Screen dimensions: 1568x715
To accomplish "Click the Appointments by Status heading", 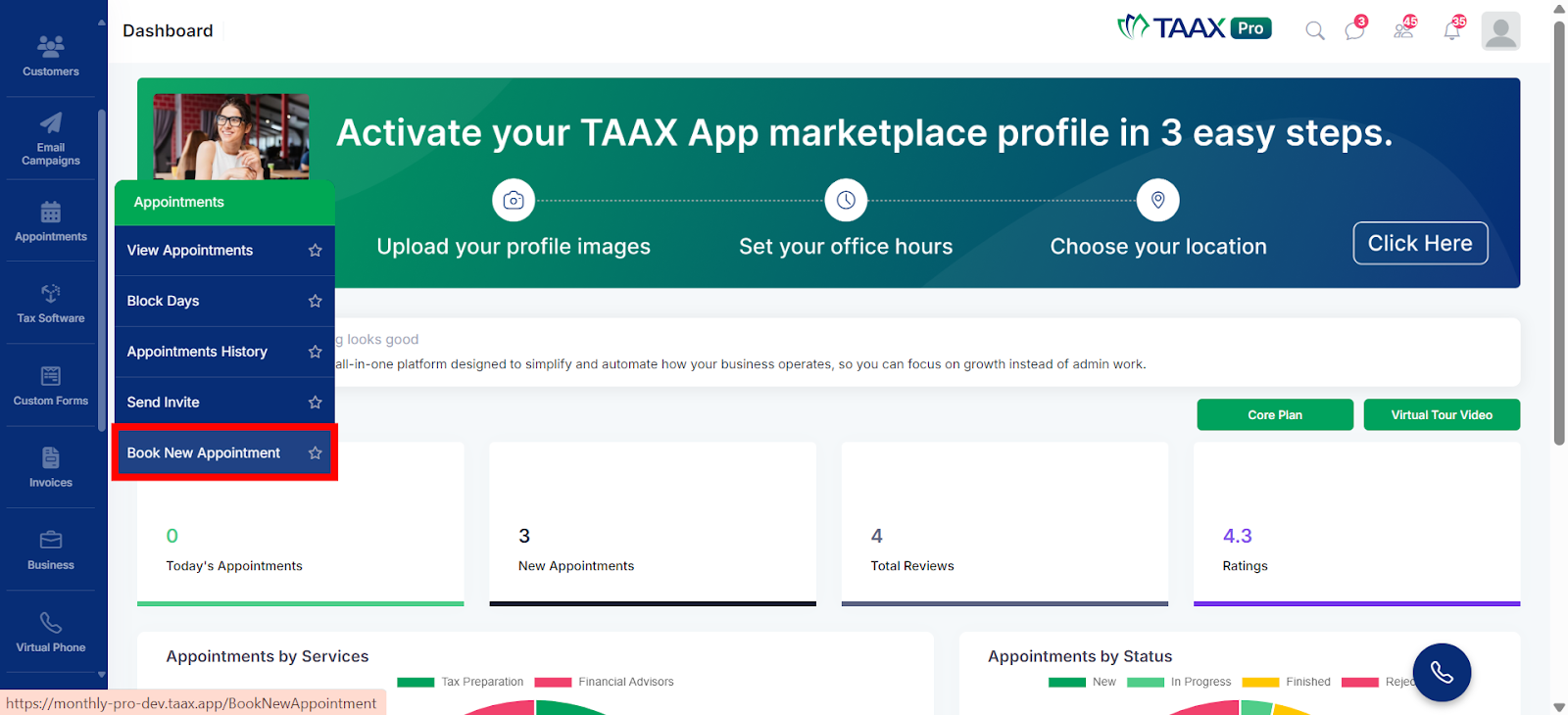I will [1080, 657].
